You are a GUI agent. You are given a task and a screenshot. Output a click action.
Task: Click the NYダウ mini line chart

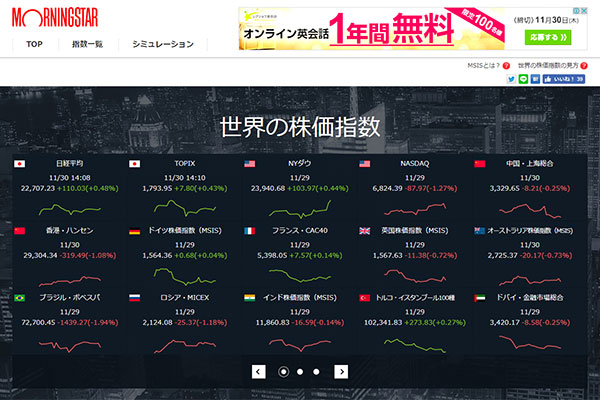click(x=300, y=209)
